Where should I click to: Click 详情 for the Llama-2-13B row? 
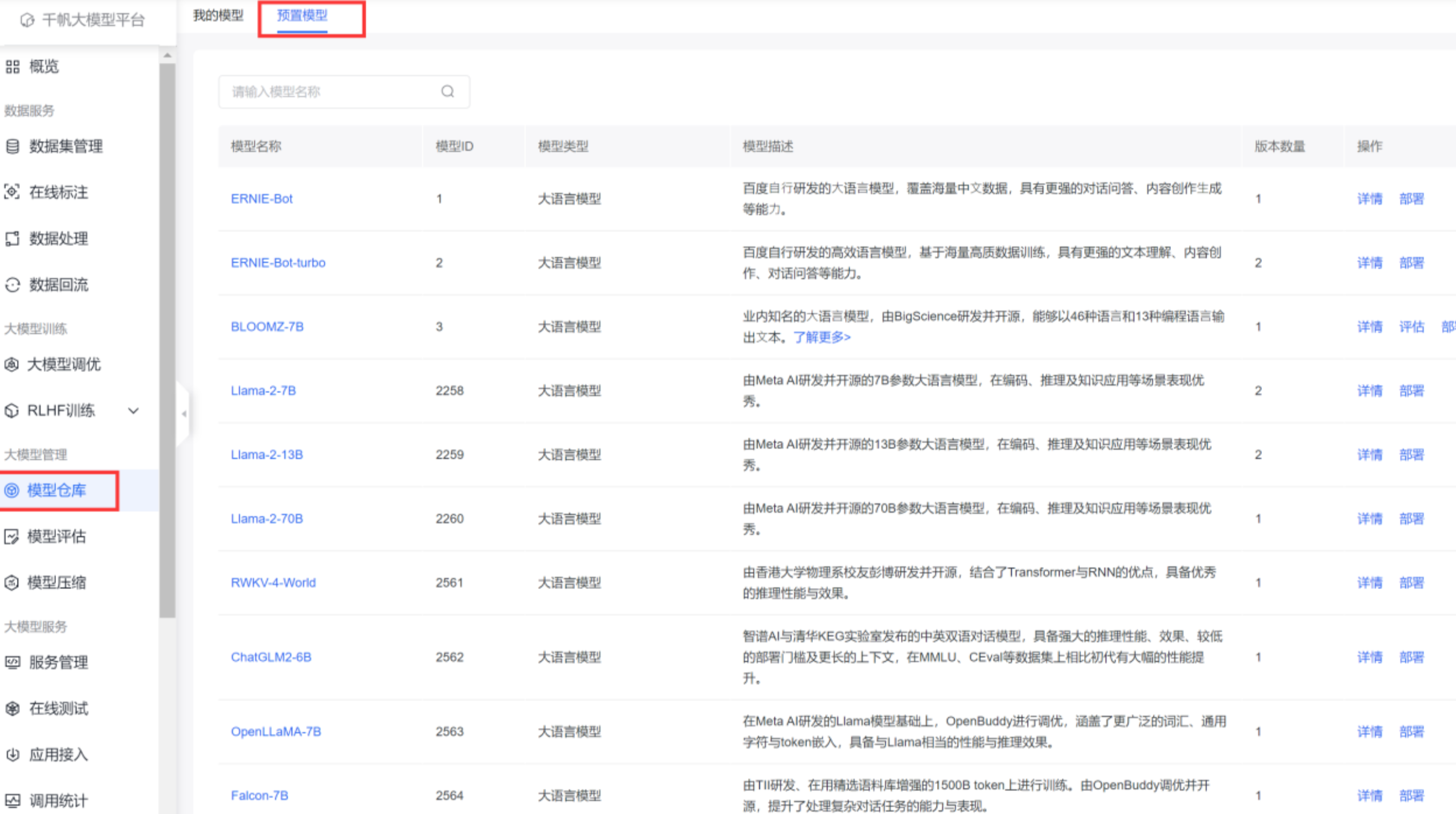coord(1369,454)
